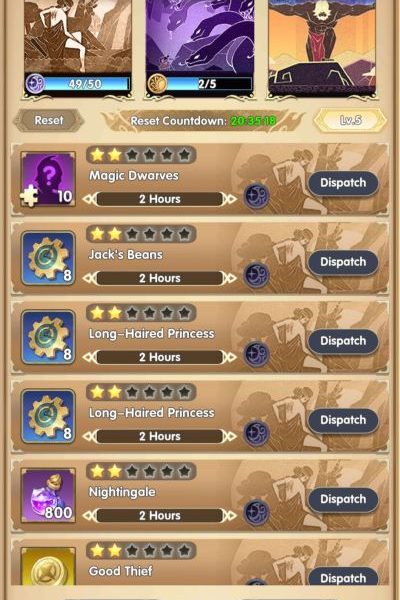Tap the moon emblem on Jack's Beans quest
The height and width of the screenshot is (600, 400).
(256, 275)
